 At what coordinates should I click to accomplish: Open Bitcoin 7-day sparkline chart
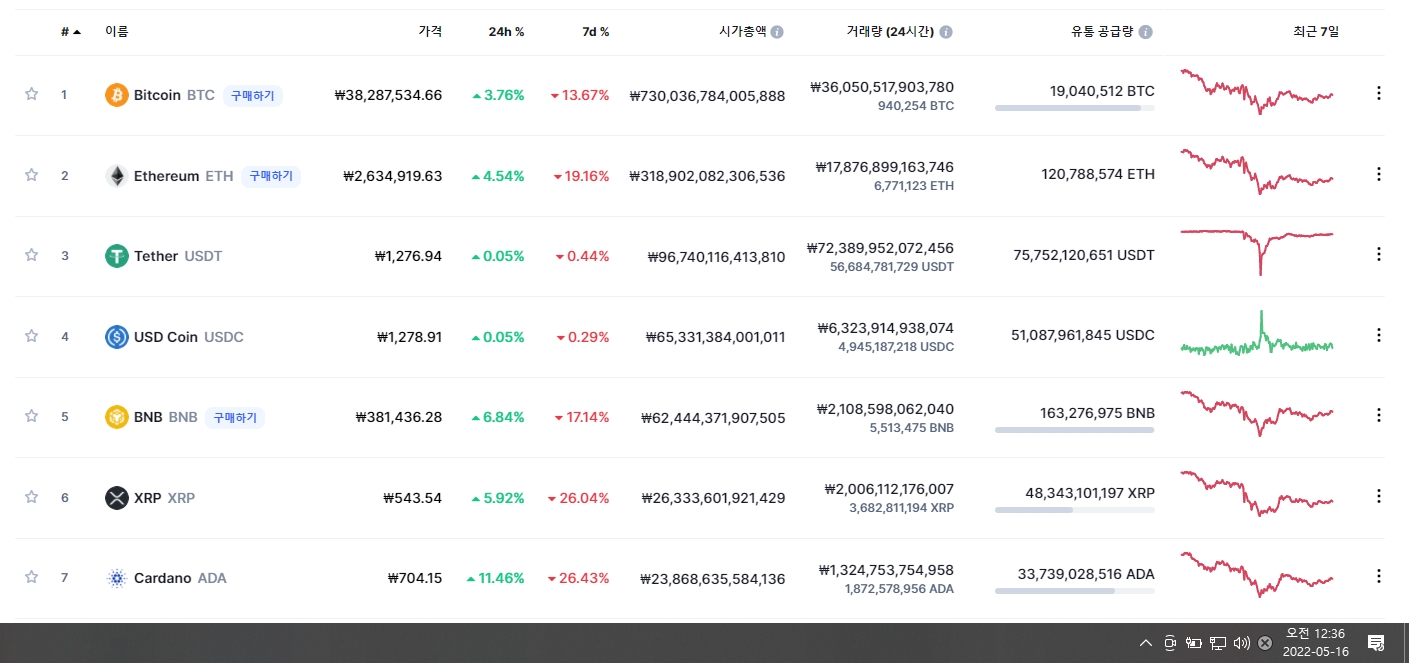(1257, 92)
